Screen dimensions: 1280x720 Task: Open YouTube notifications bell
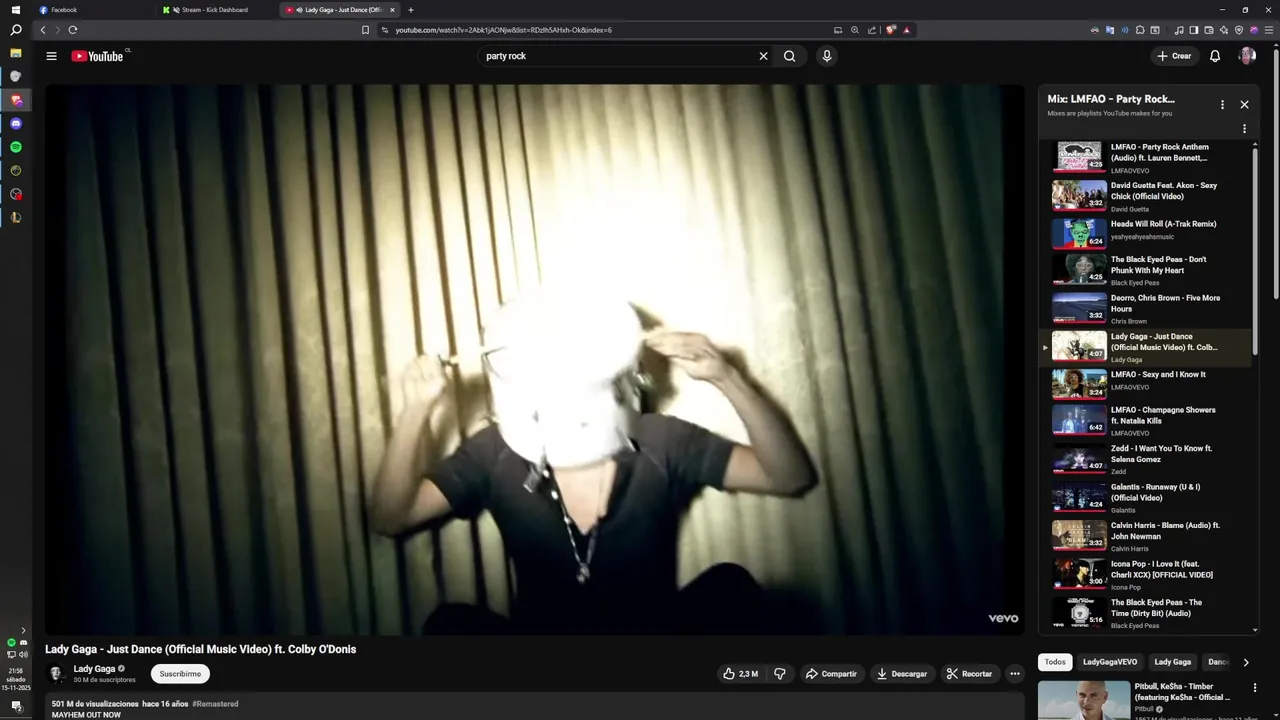(x=1215, y=56)
